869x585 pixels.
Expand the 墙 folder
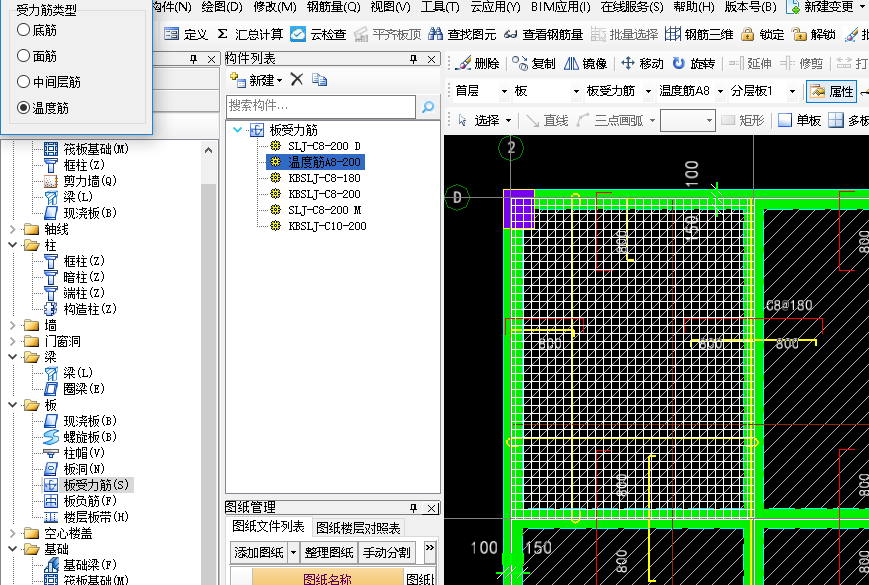(x=13, y=325)
